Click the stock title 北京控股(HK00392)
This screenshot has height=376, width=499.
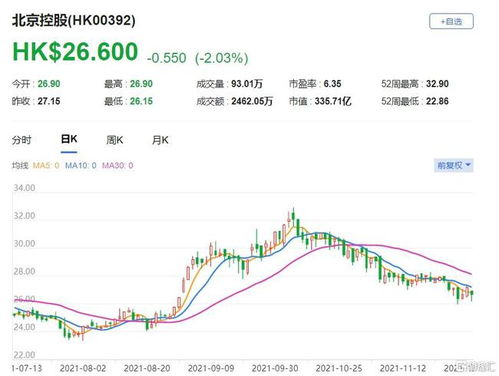click(x=74, y=21)
